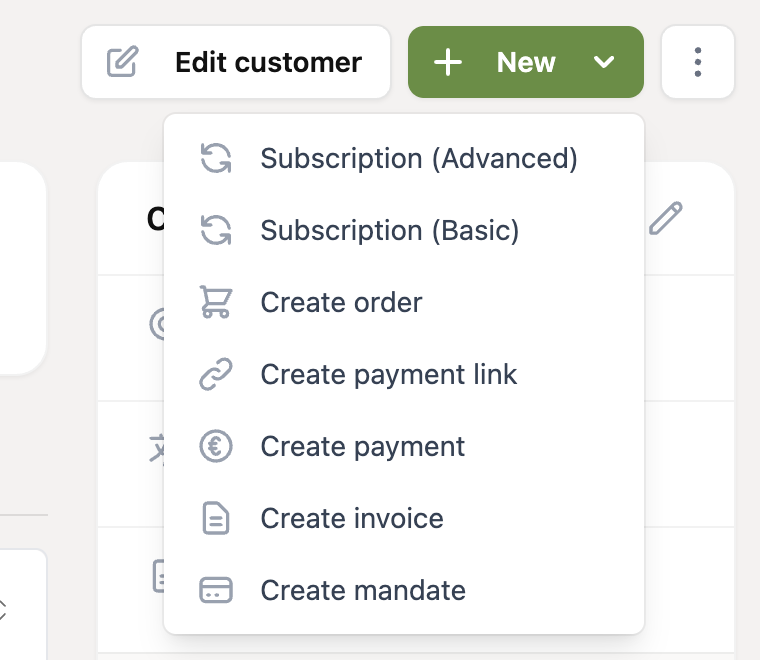Click the pencil-square icon in Edit customer
The width and height of the screenshot is (760, 660).
[x=123, y=62]
